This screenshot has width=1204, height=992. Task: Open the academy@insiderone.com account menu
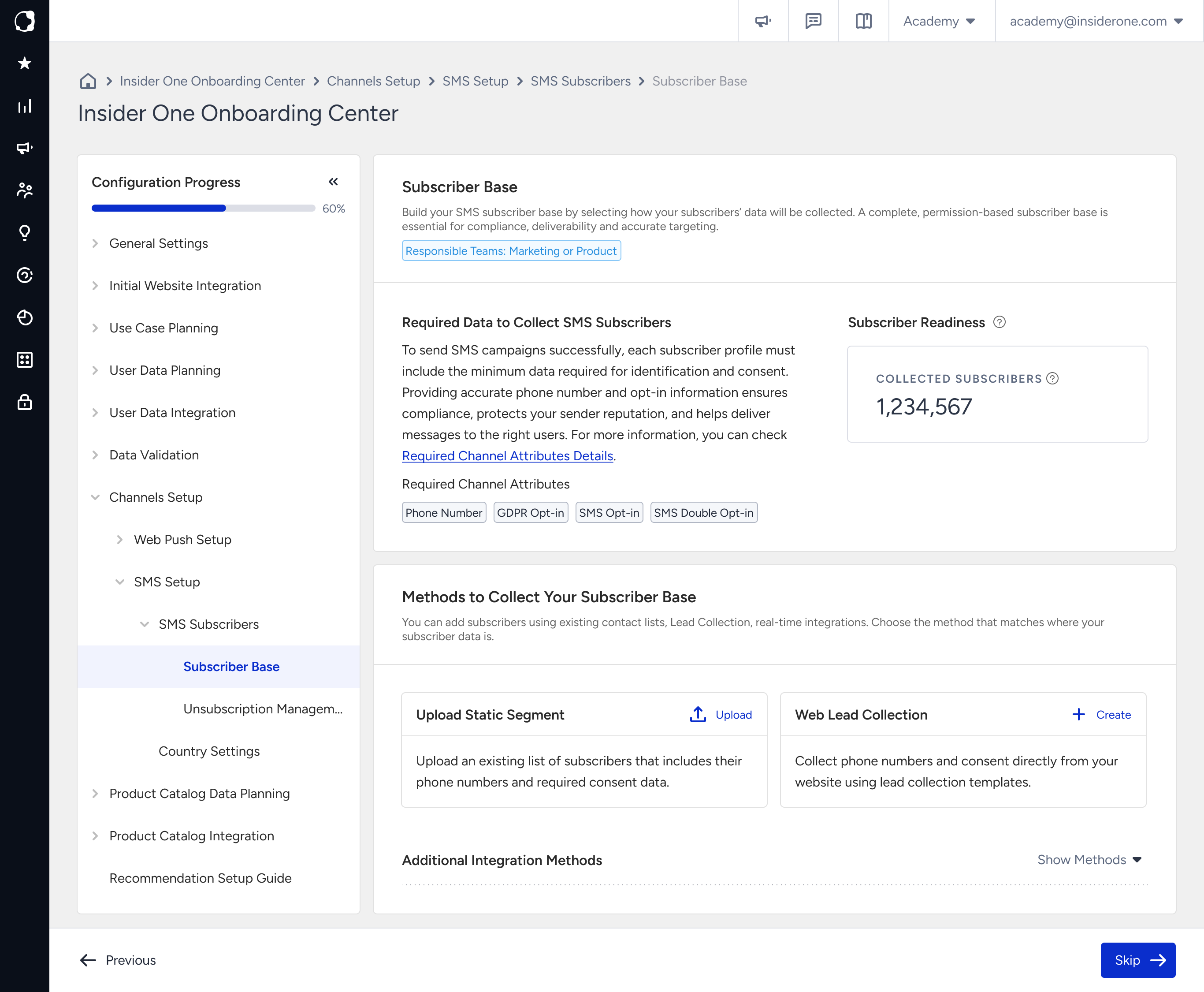click(x=1096, y=21)
